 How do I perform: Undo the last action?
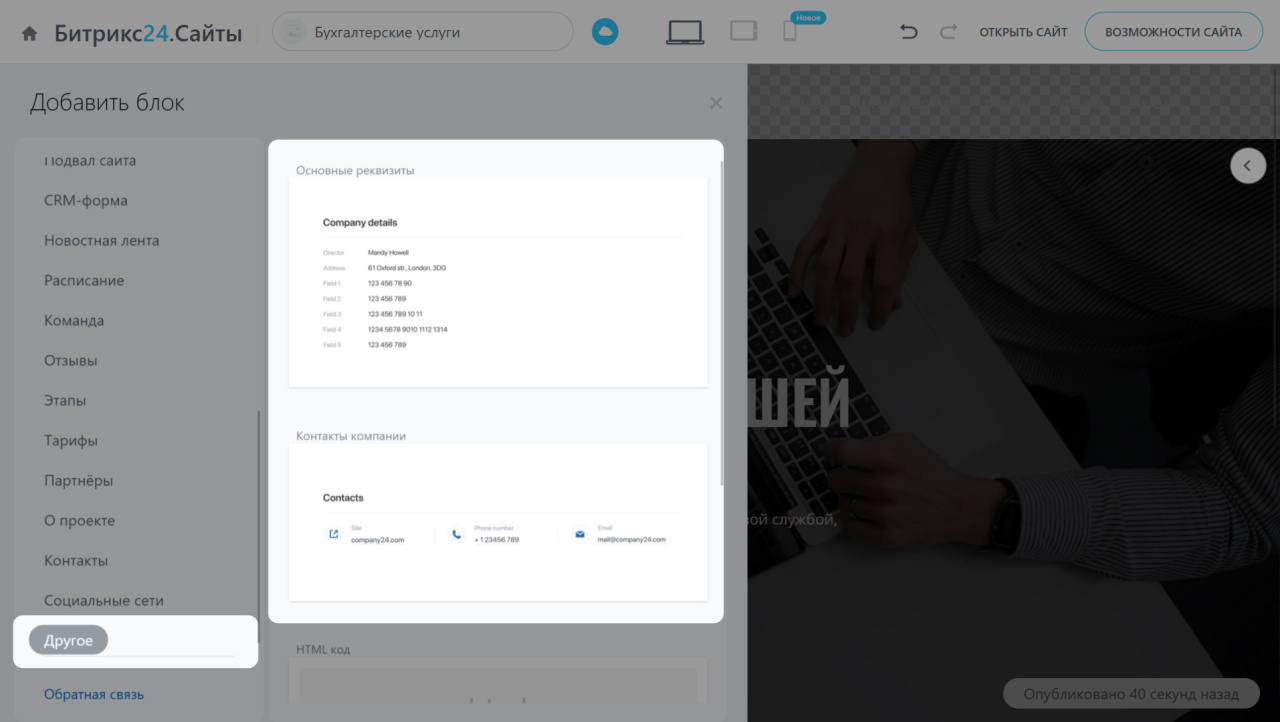tap(908, 32)
